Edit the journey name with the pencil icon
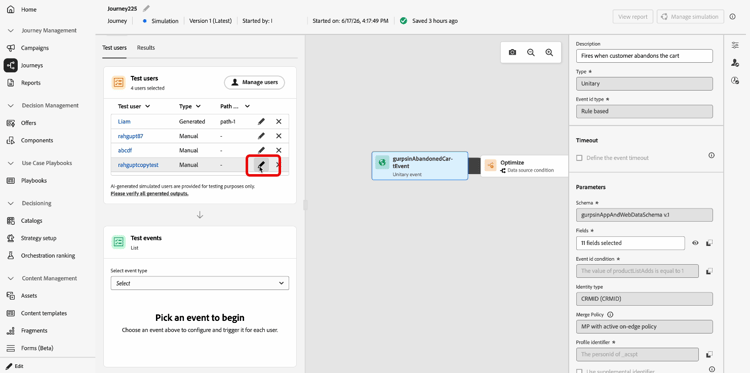Viewport: 750px width, 373px height. coord(146,8)
